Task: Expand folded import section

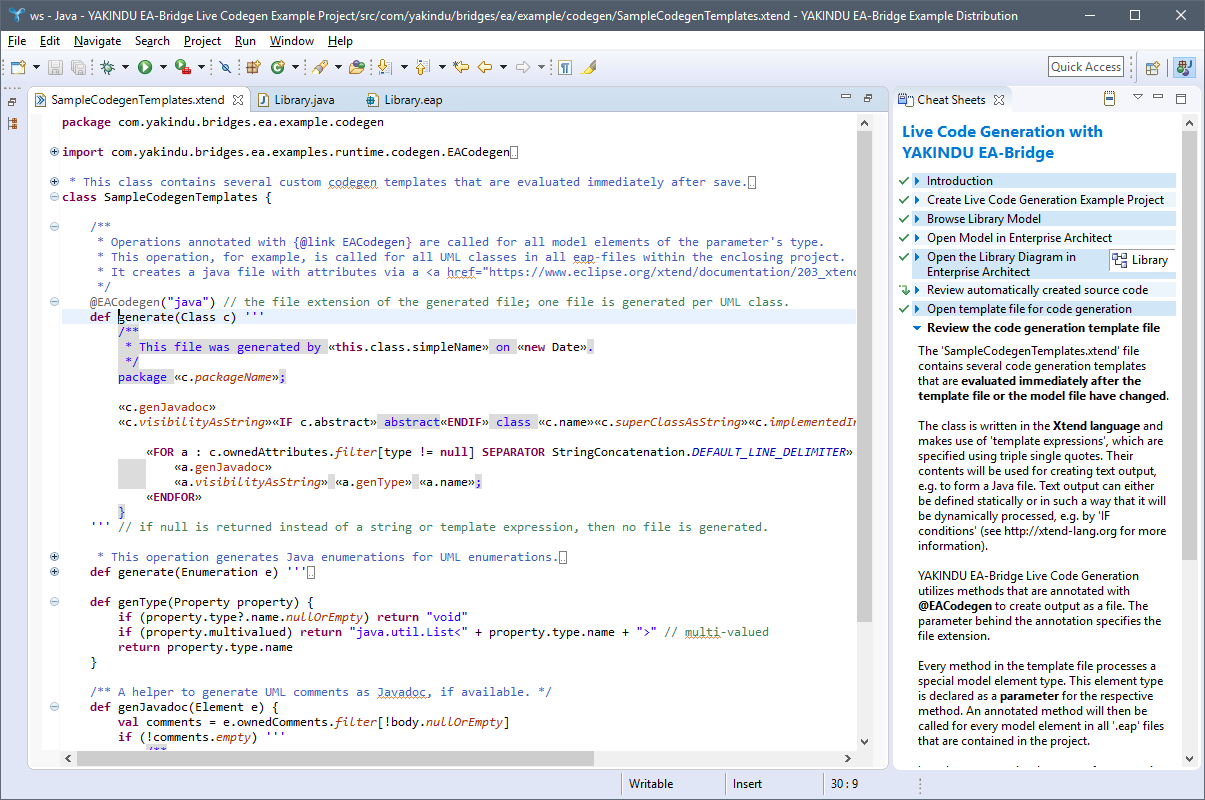Action: [x=54, y=152]
